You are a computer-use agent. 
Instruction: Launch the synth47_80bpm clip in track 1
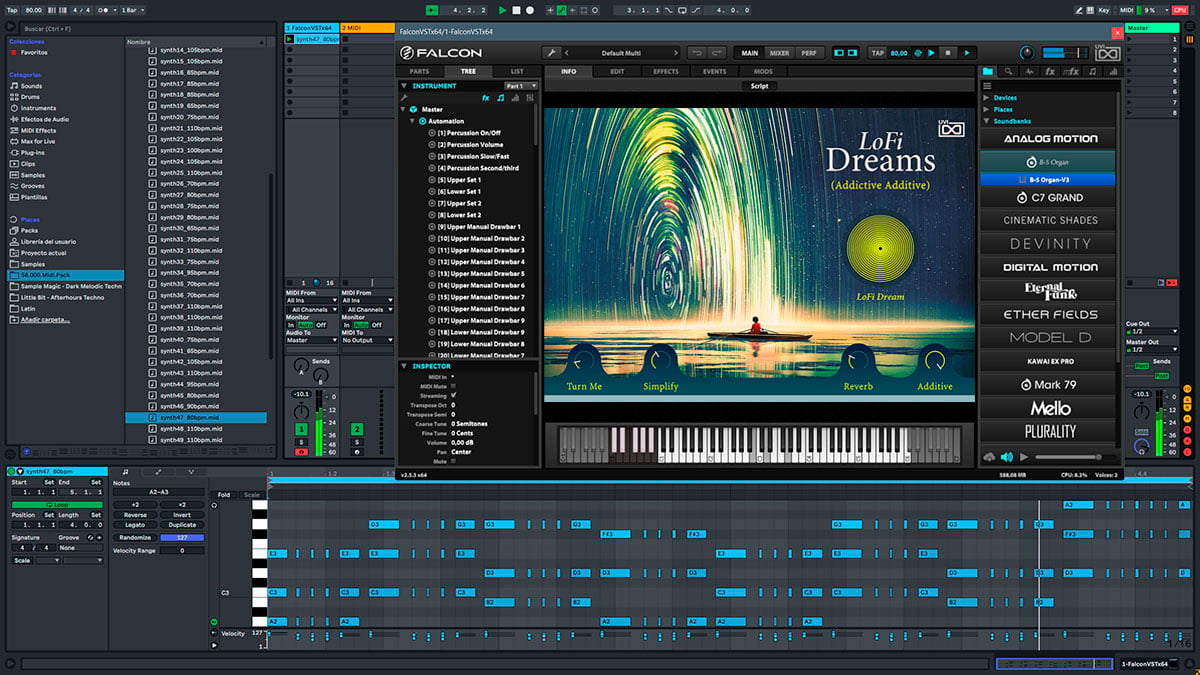coord(290,39)
